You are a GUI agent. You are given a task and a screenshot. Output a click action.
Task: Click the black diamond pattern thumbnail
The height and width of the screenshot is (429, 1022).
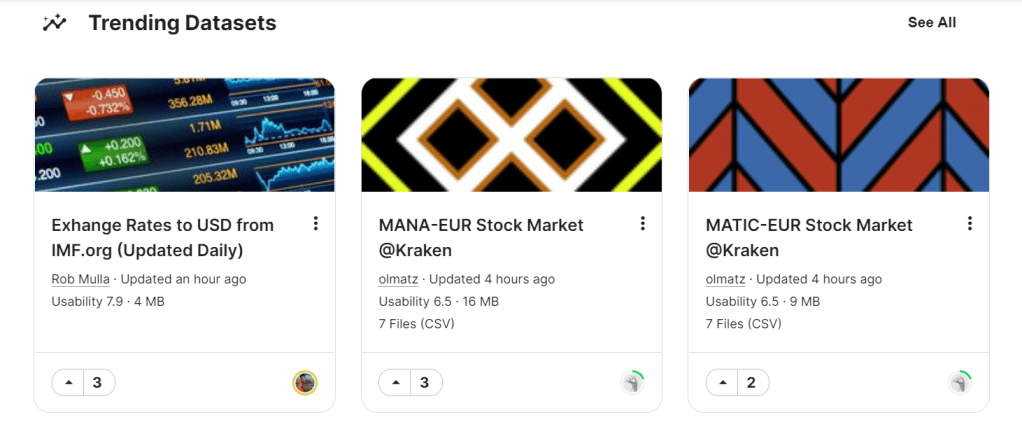click(x=511, y=135)
